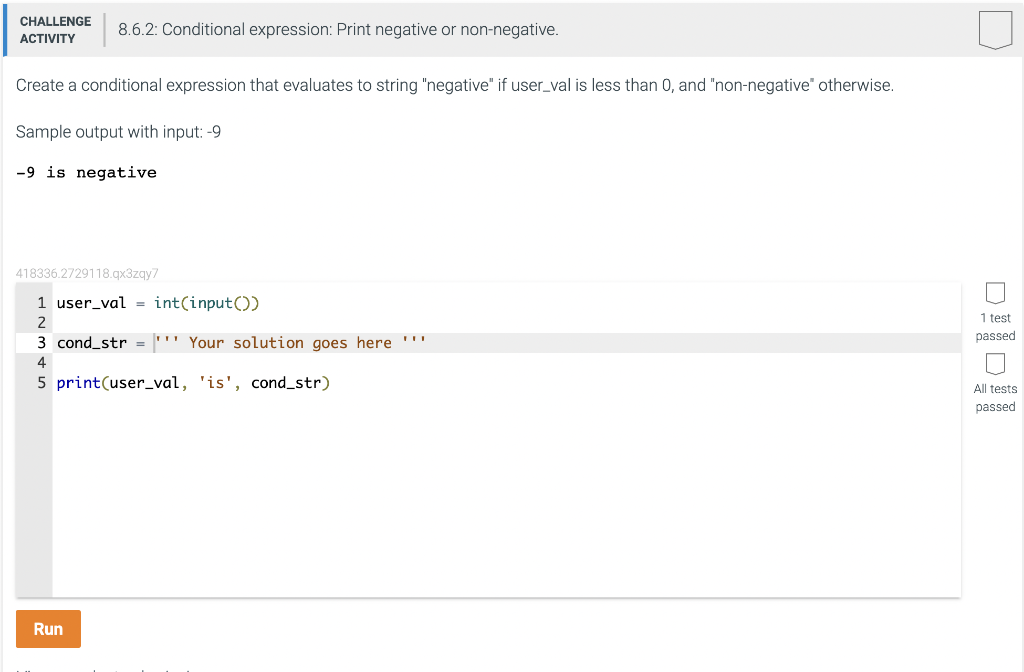Click the activity completion badge in the header
1024x672 pixels.
click(995, 30)
